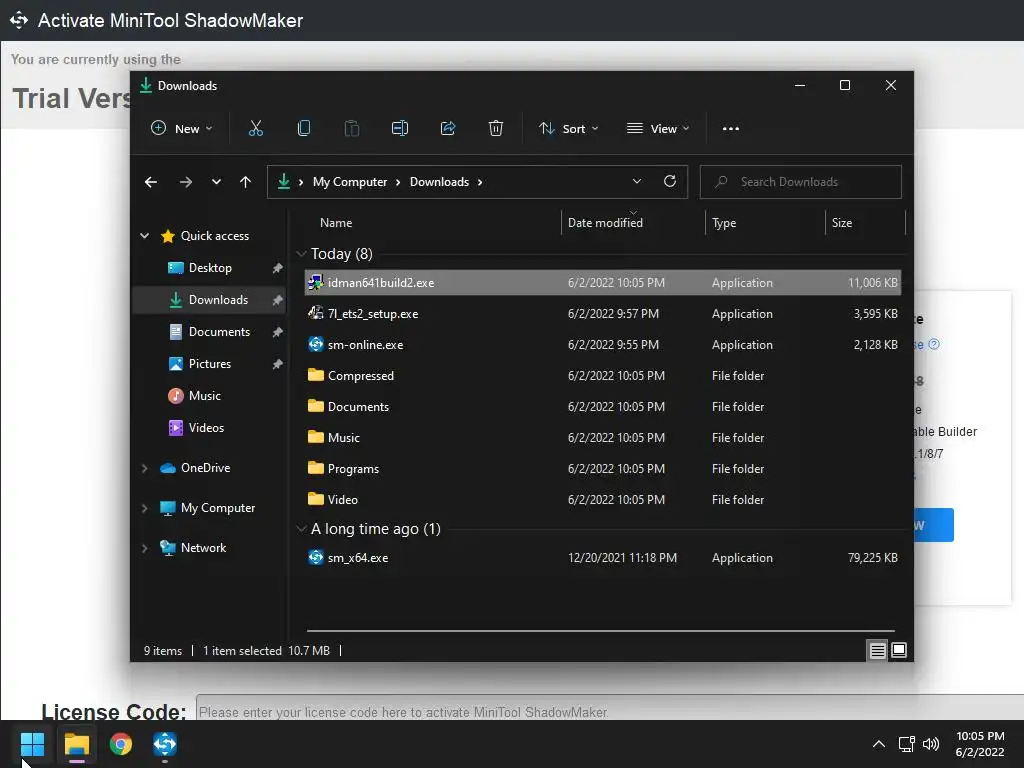This screenshot has height=768, width=1024.
Task: Expand OneDrive in navigation pane
Action: click(x=144, y=468)
